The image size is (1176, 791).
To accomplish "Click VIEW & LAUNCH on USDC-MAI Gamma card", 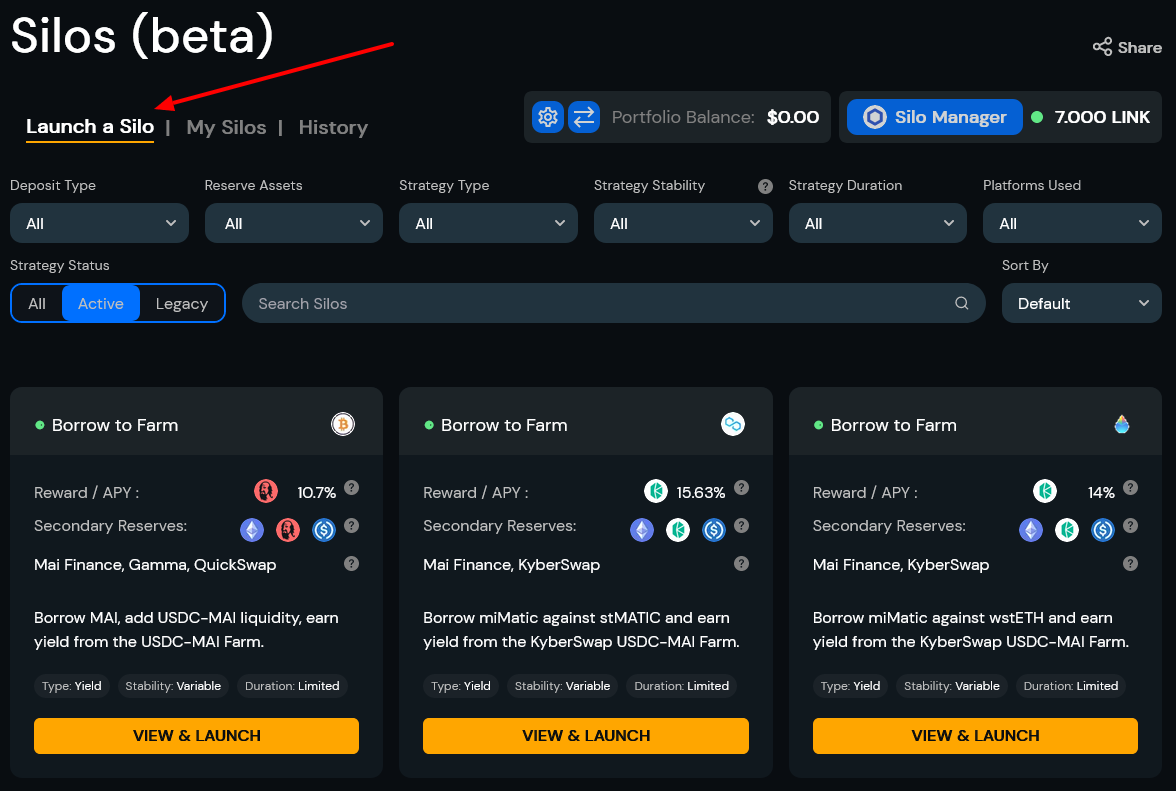I will [x=196, y=736].
